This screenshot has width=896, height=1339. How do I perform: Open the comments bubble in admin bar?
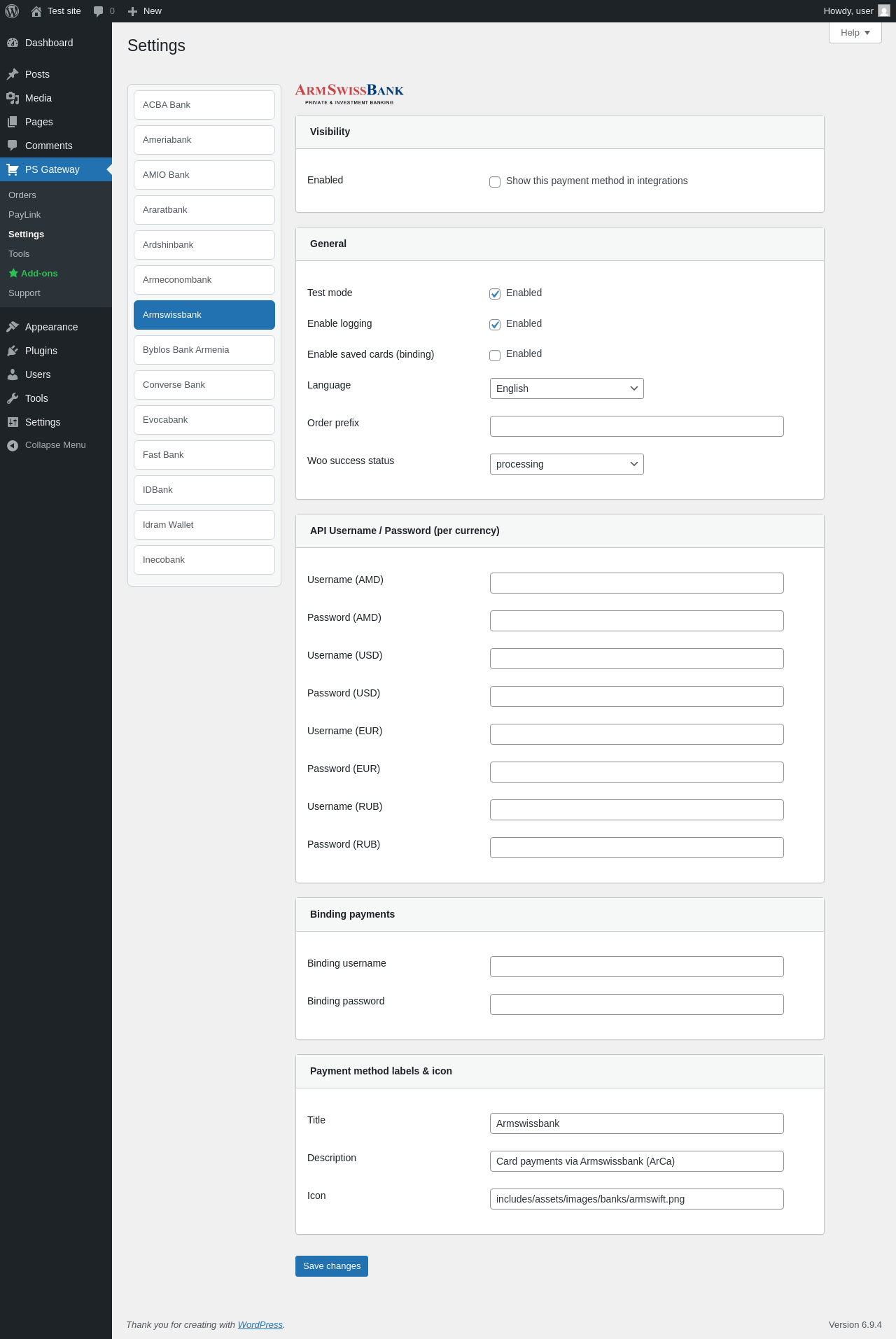[x=98, y=11]
